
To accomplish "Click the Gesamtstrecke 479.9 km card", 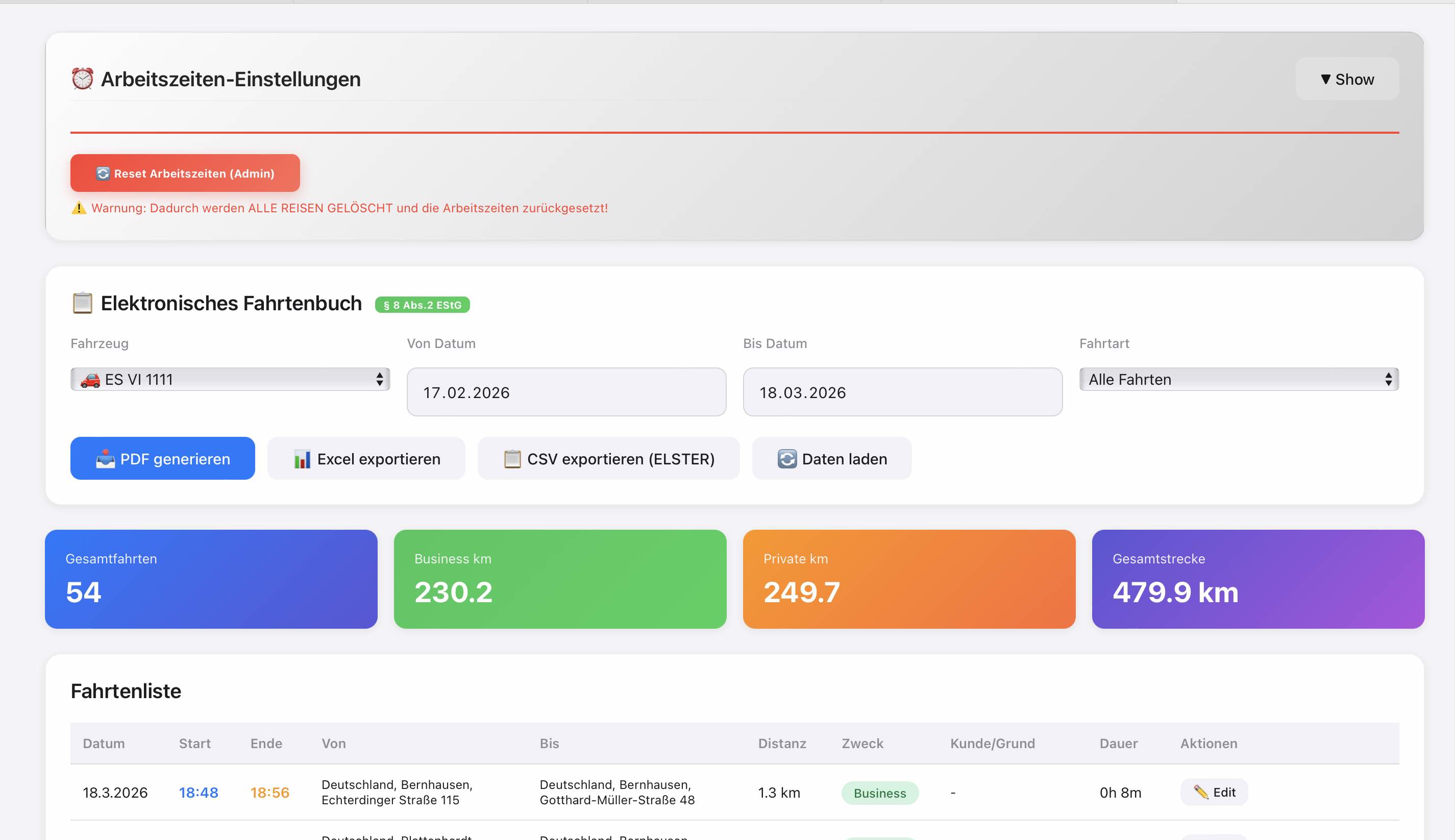I will (1259, 579).
